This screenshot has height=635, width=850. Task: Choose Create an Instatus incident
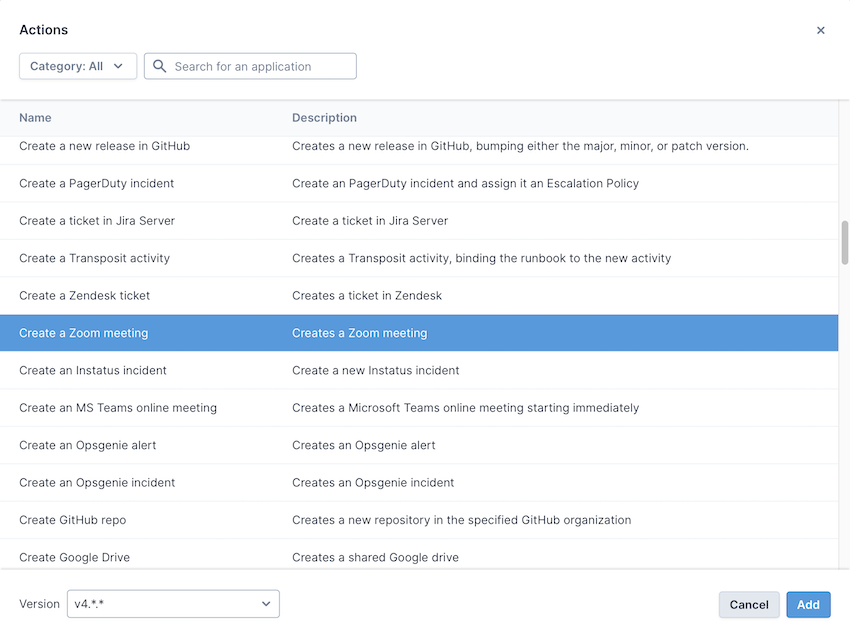point(93,371)
